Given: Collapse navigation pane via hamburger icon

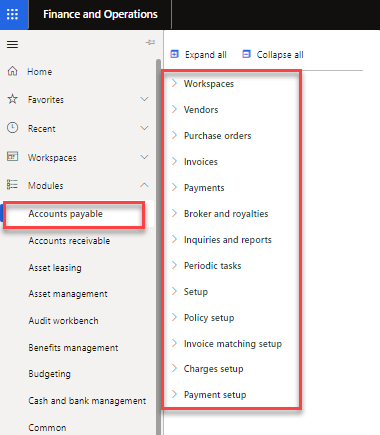Looking at the screenshot, I should pos(13,44).
